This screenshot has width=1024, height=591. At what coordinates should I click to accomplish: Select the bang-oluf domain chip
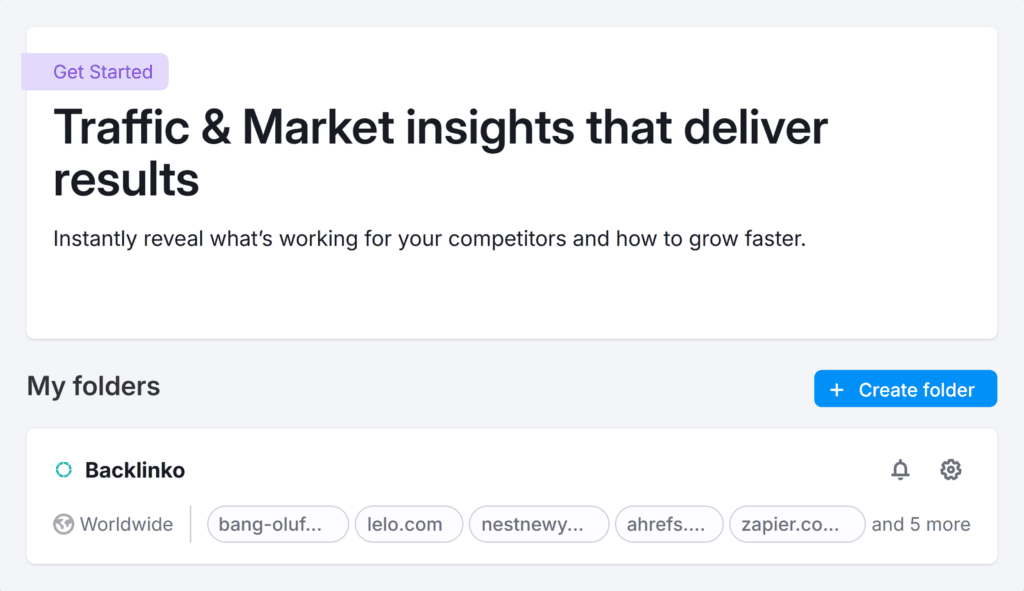(277, 523)
